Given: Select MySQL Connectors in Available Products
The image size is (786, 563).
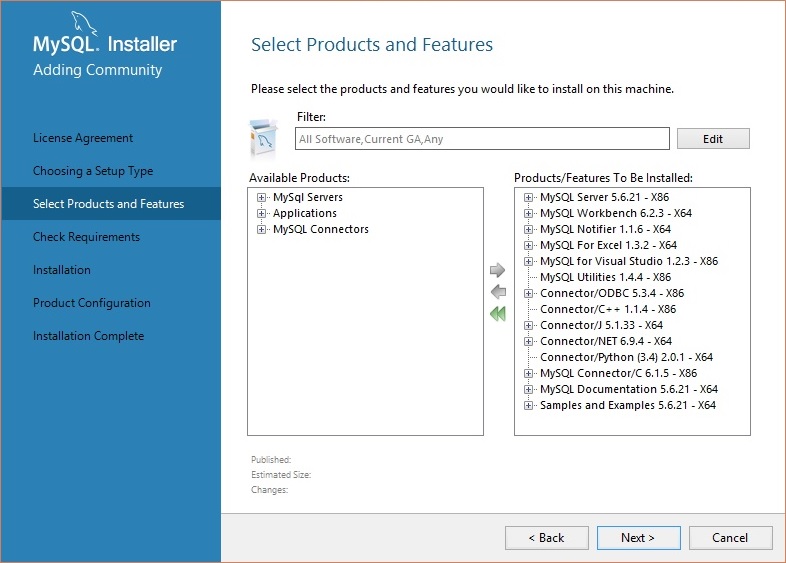Looking at the screenshot, I should (321, 230).
